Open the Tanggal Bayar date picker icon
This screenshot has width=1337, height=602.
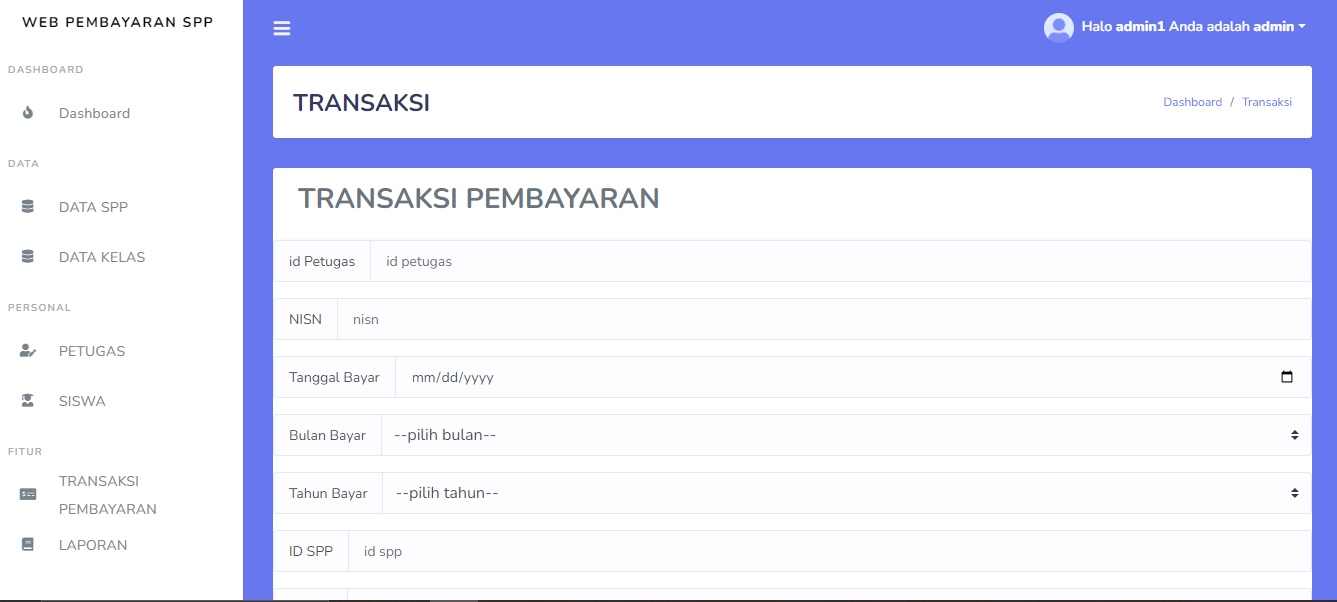pos(1288,377)
